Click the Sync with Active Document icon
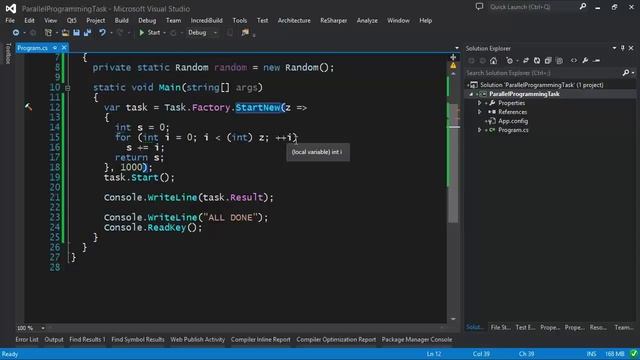The width and height of the screenshot is (640, 360). click(526, 61)
